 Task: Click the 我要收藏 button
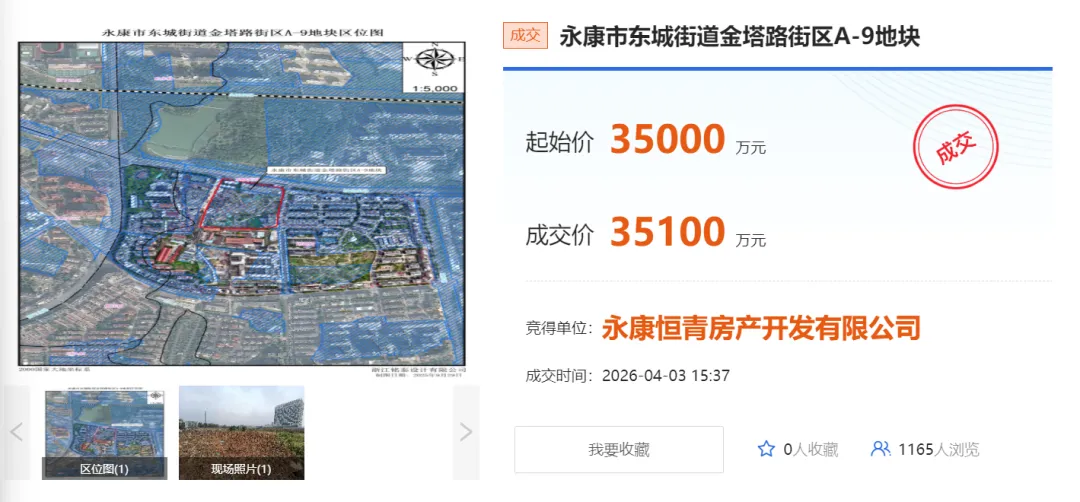click(619, 450)
